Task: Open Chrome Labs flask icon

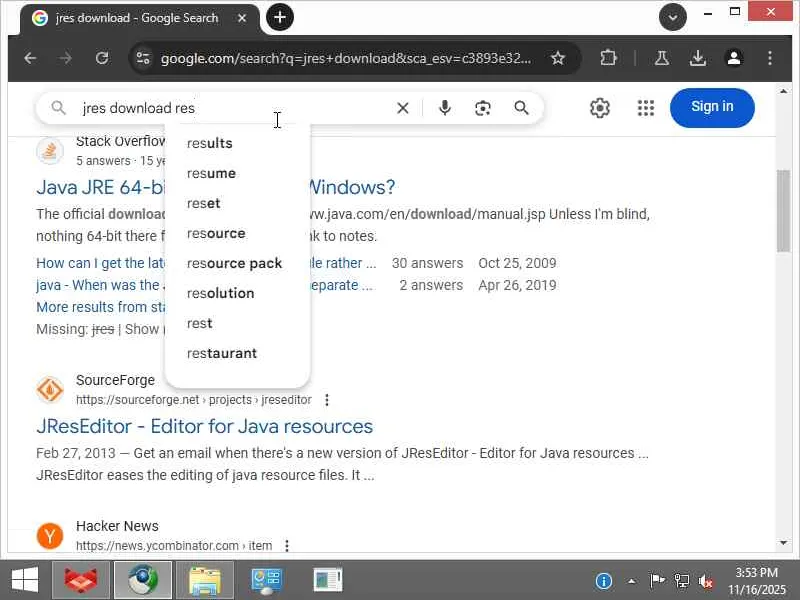Action: click(662, 58)
